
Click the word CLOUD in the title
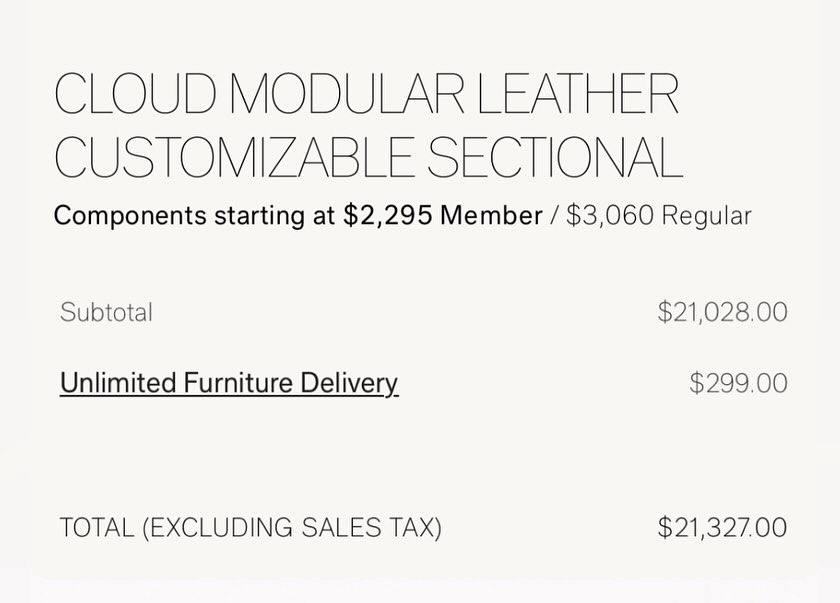135,94
